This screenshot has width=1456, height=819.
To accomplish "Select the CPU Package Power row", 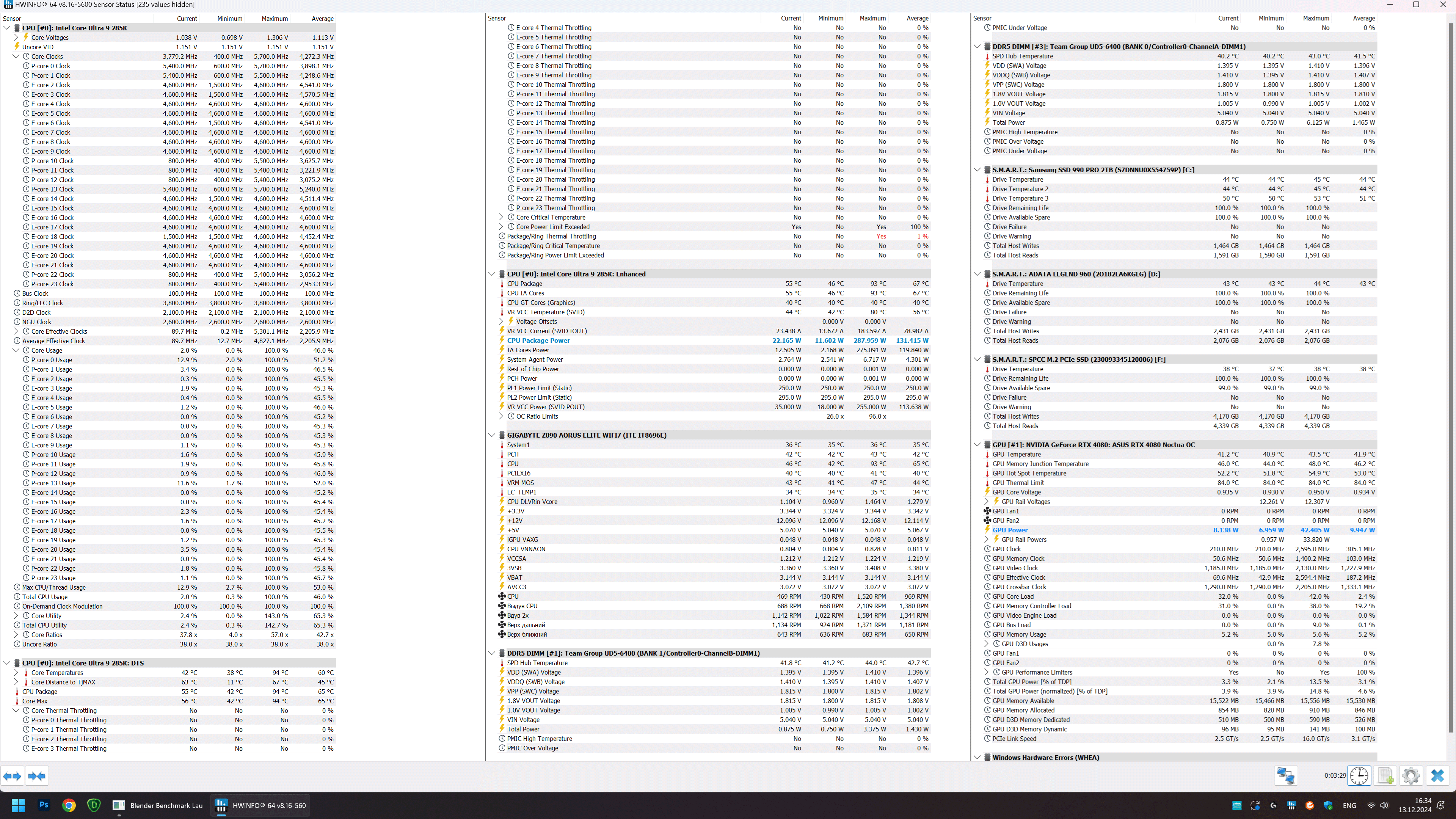I will pos(538,340).
